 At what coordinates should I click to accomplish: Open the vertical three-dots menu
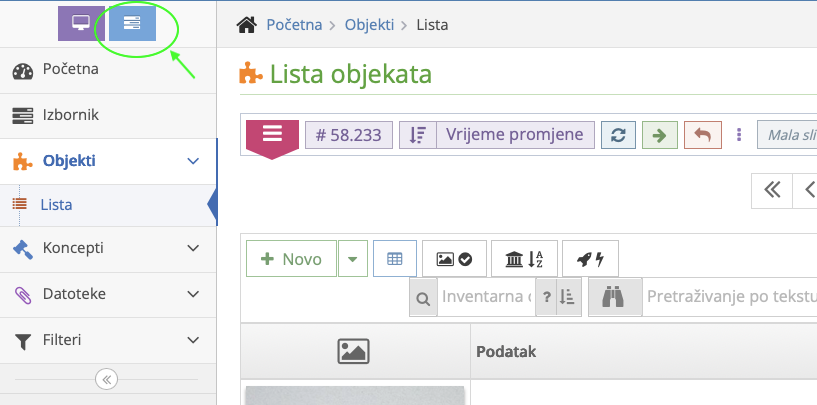click(739, 136)
